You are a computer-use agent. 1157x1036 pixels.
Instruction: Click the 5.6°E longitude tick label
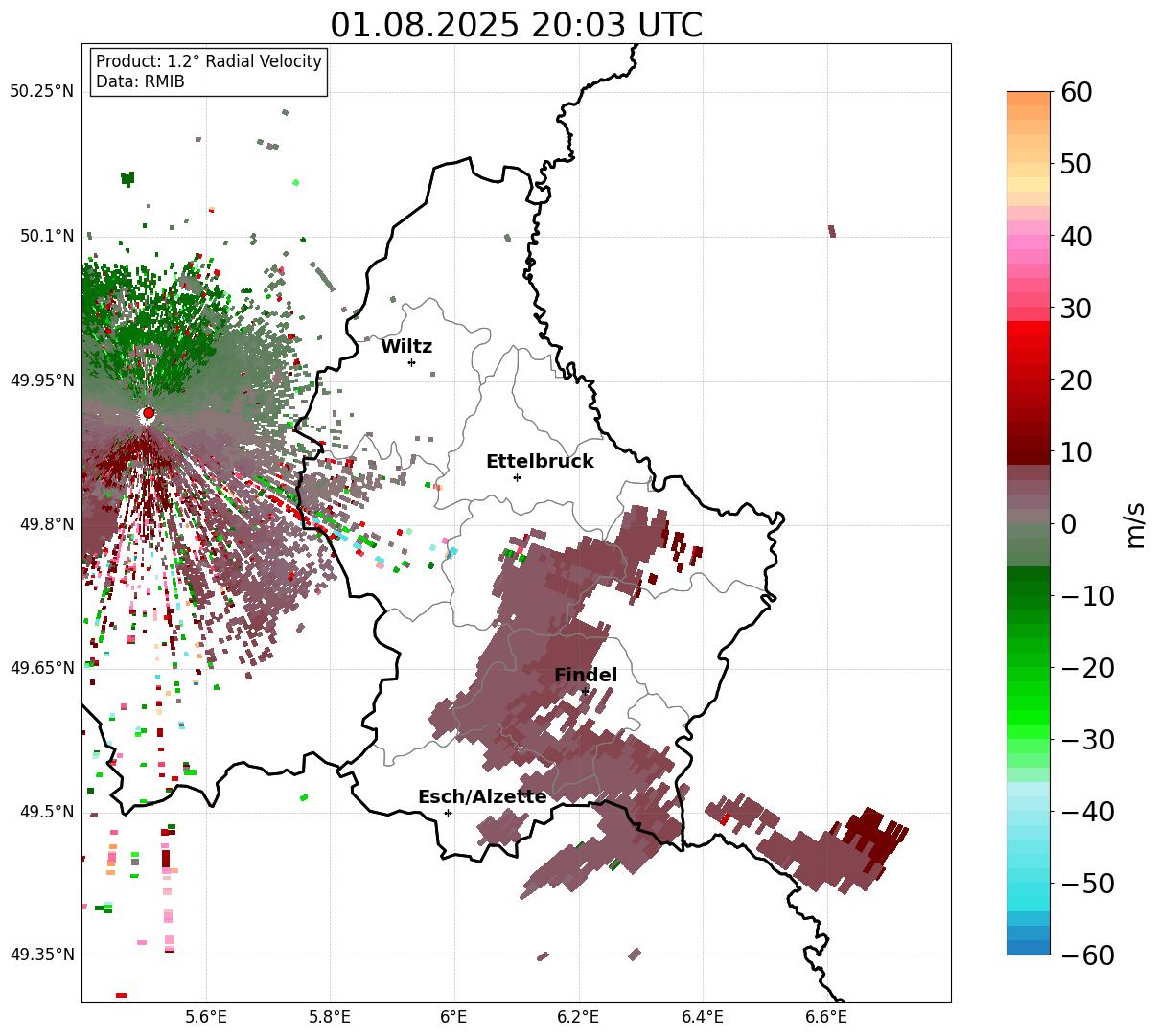click(x=206, y=1017)
